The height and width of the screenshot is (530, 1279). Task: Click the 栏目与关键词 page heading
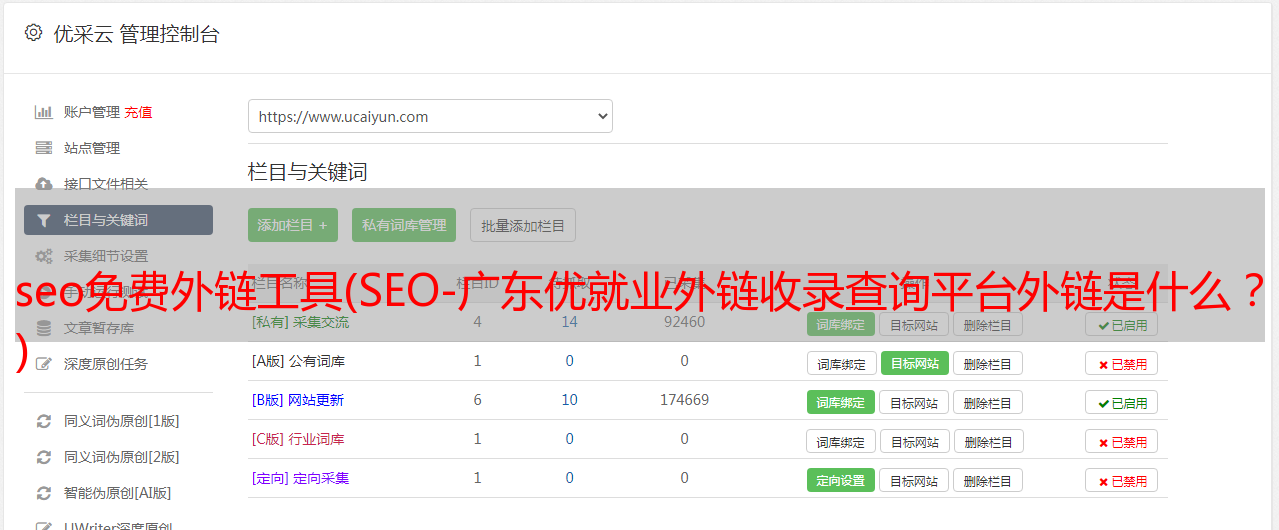(308, 172)
